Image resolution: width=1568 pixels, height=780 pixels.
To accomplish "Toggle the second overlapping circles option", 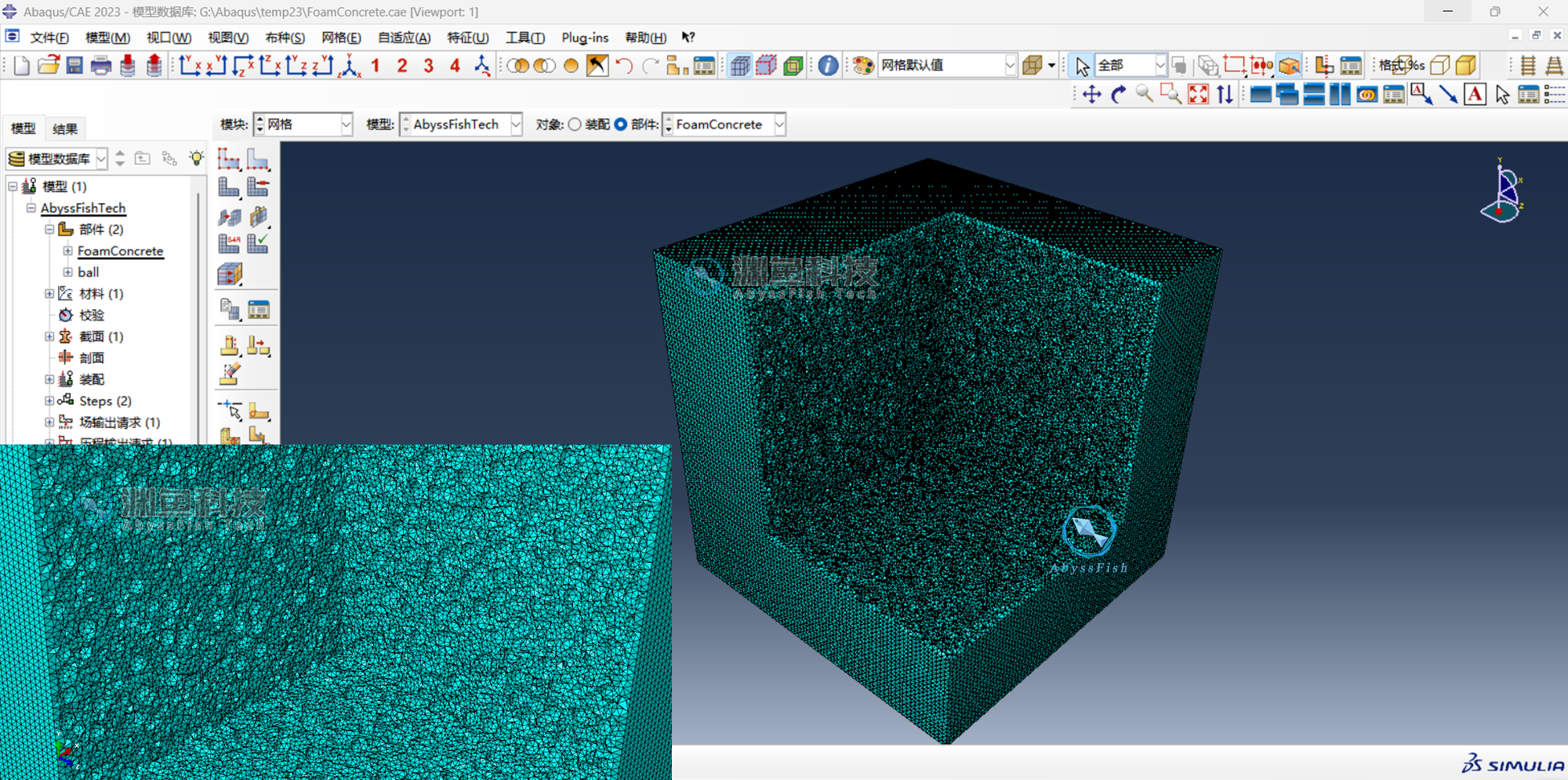I will [x=544, y=66].
